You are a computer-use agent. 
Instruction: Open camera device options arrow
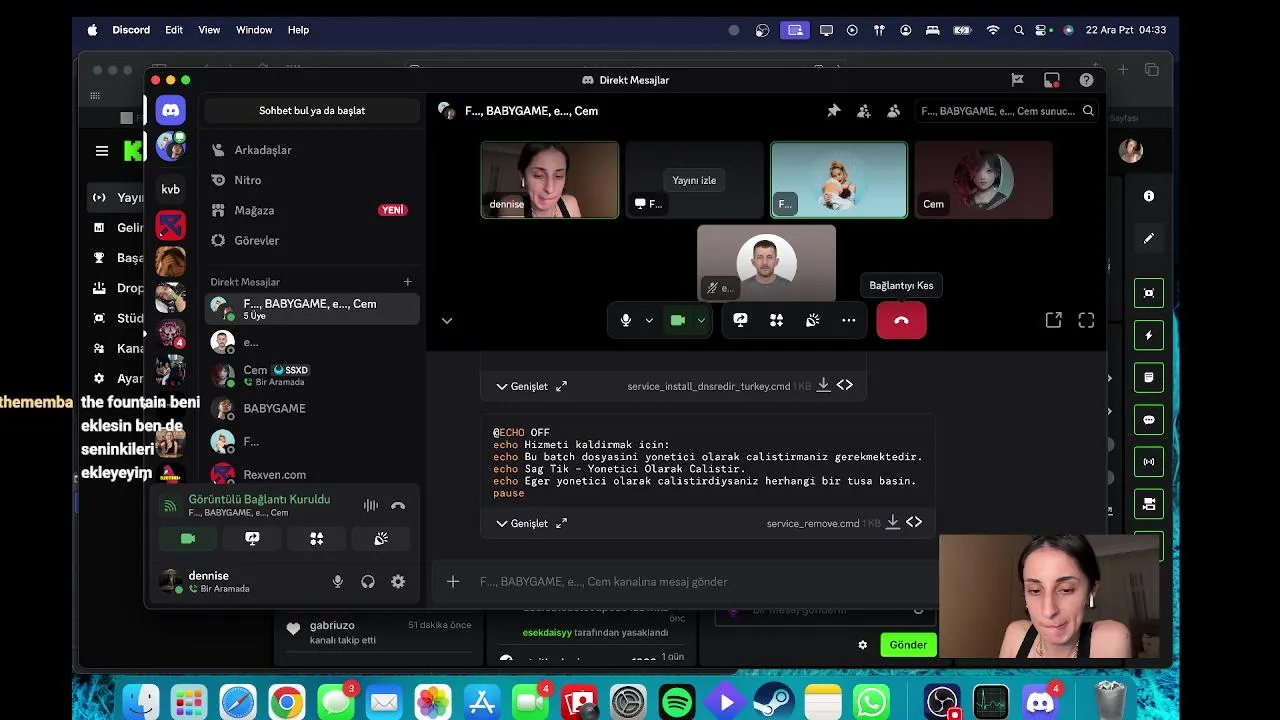(x=701, y=320)
